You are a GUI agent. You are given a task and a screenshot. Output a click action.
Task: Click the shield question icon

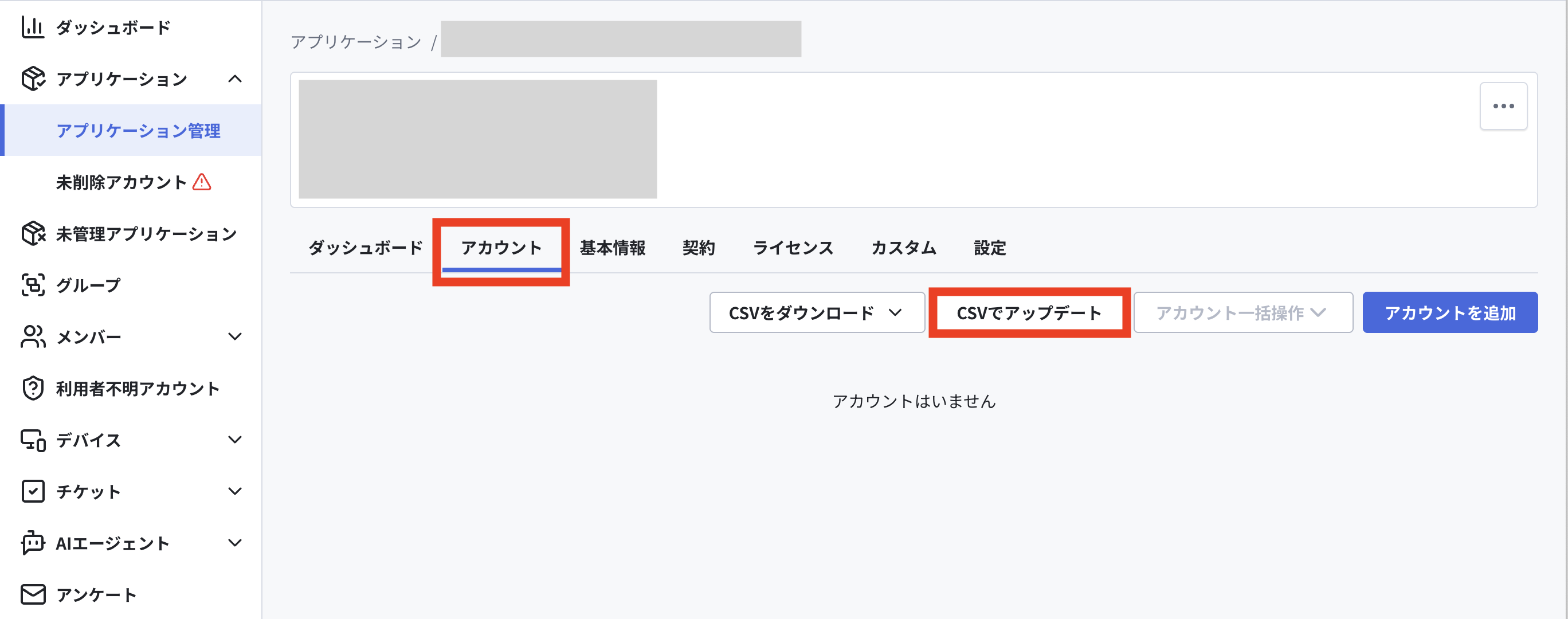[33, 389]
